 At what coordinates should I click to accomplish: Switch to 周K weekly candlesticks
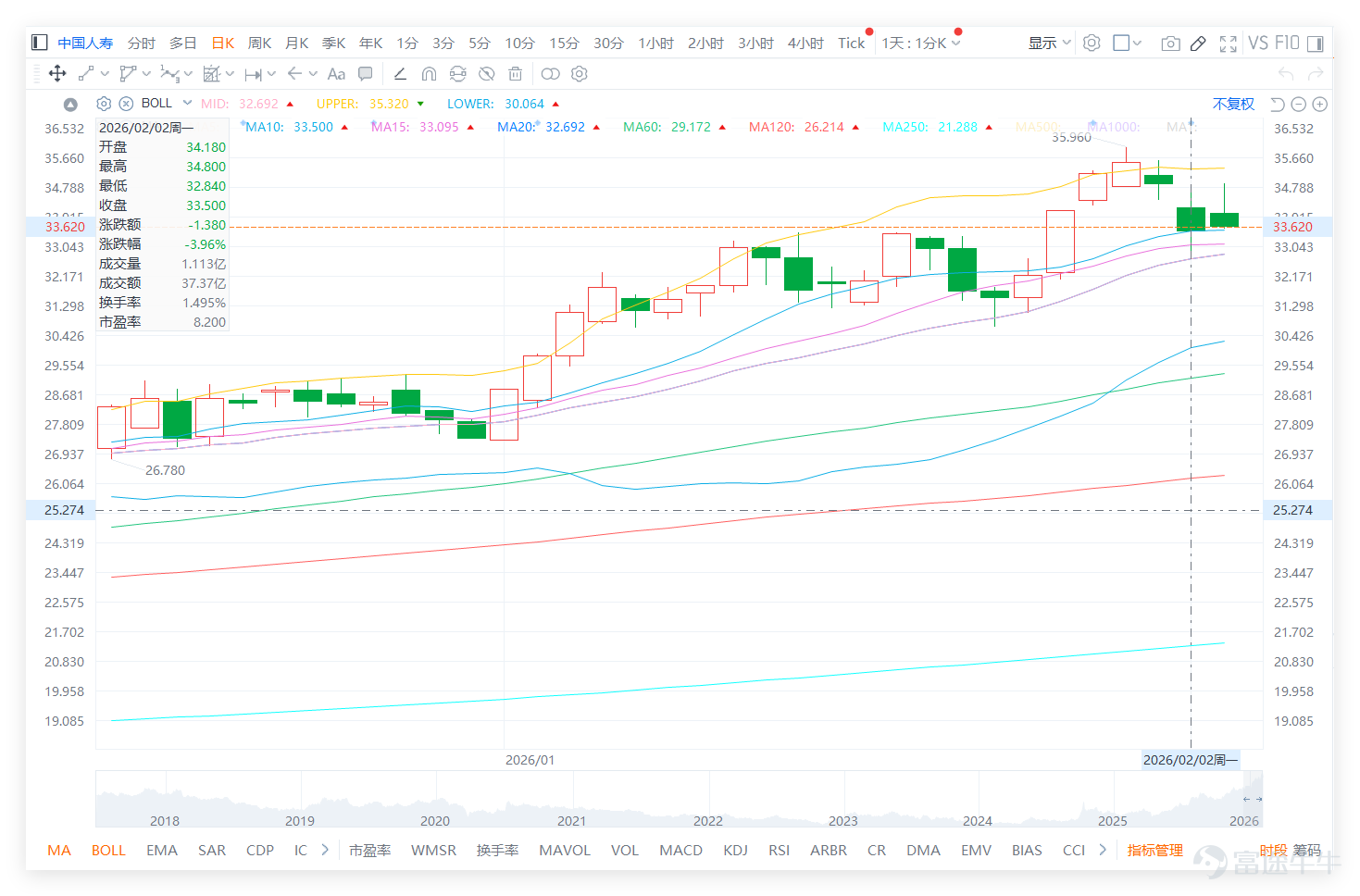pyautogui.click(x=260, y=43)
